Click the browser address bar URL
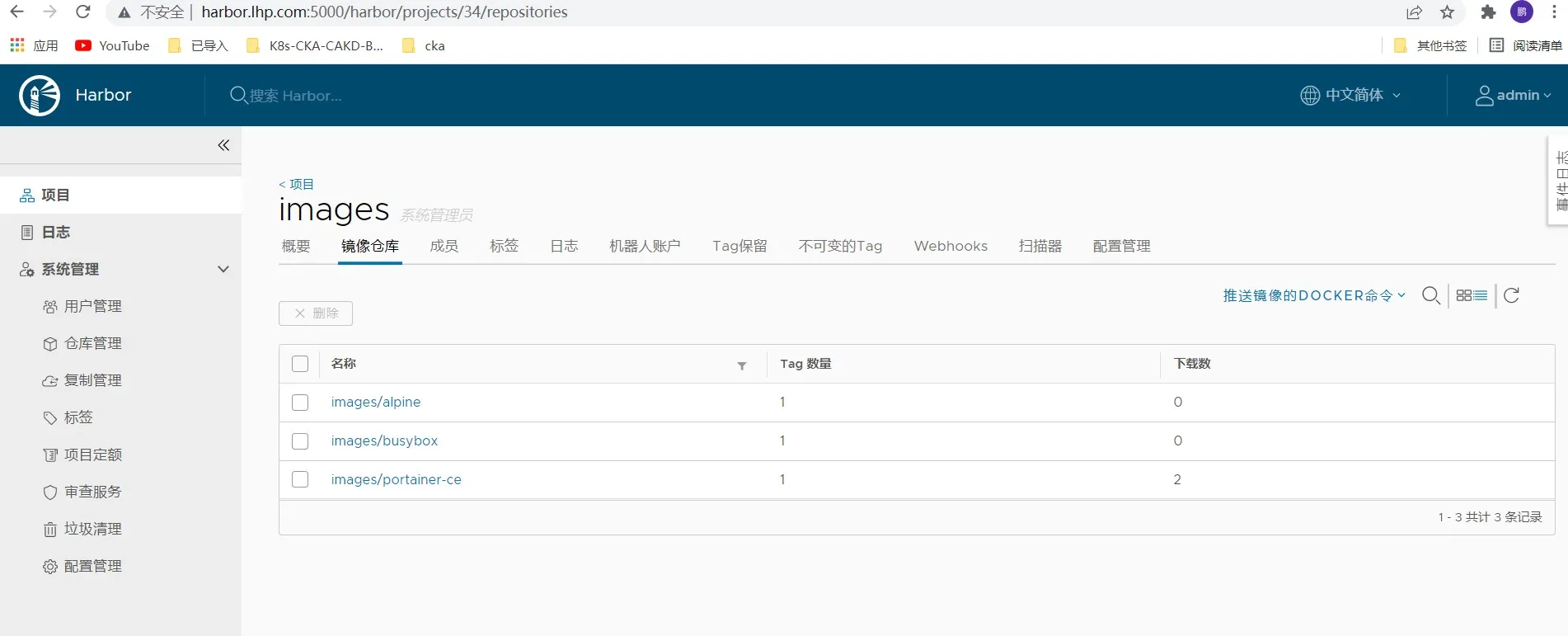The height and width of the screenshot is (636, 1568). 384,12
